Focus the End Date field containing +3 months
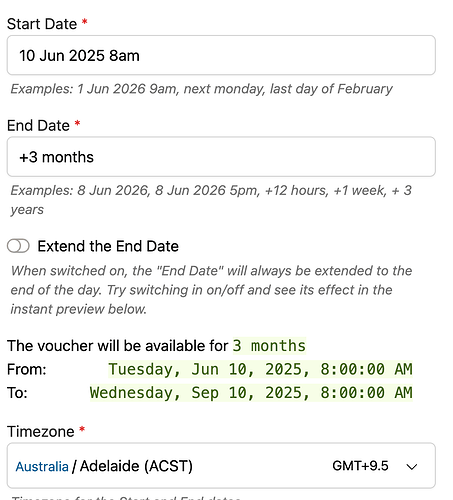The image size is (453, 500). 221,157
